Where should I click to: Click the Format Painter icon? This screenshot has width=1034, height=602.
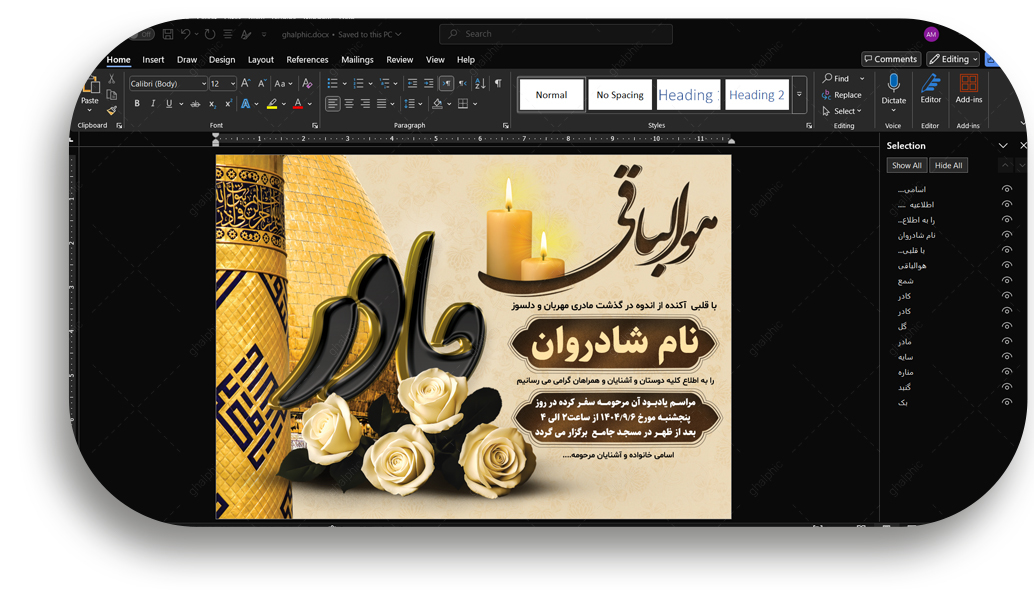(x=111, y=111)
